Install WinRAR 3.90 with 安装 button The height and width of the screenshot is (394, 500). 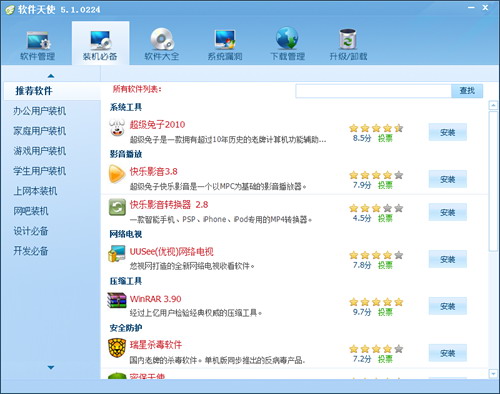(448, 306)
